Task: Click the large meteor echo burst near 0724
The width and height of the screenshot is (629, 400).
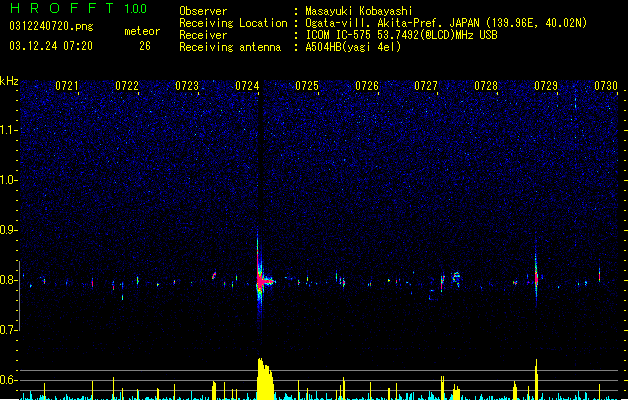Action: coord(262,281)
